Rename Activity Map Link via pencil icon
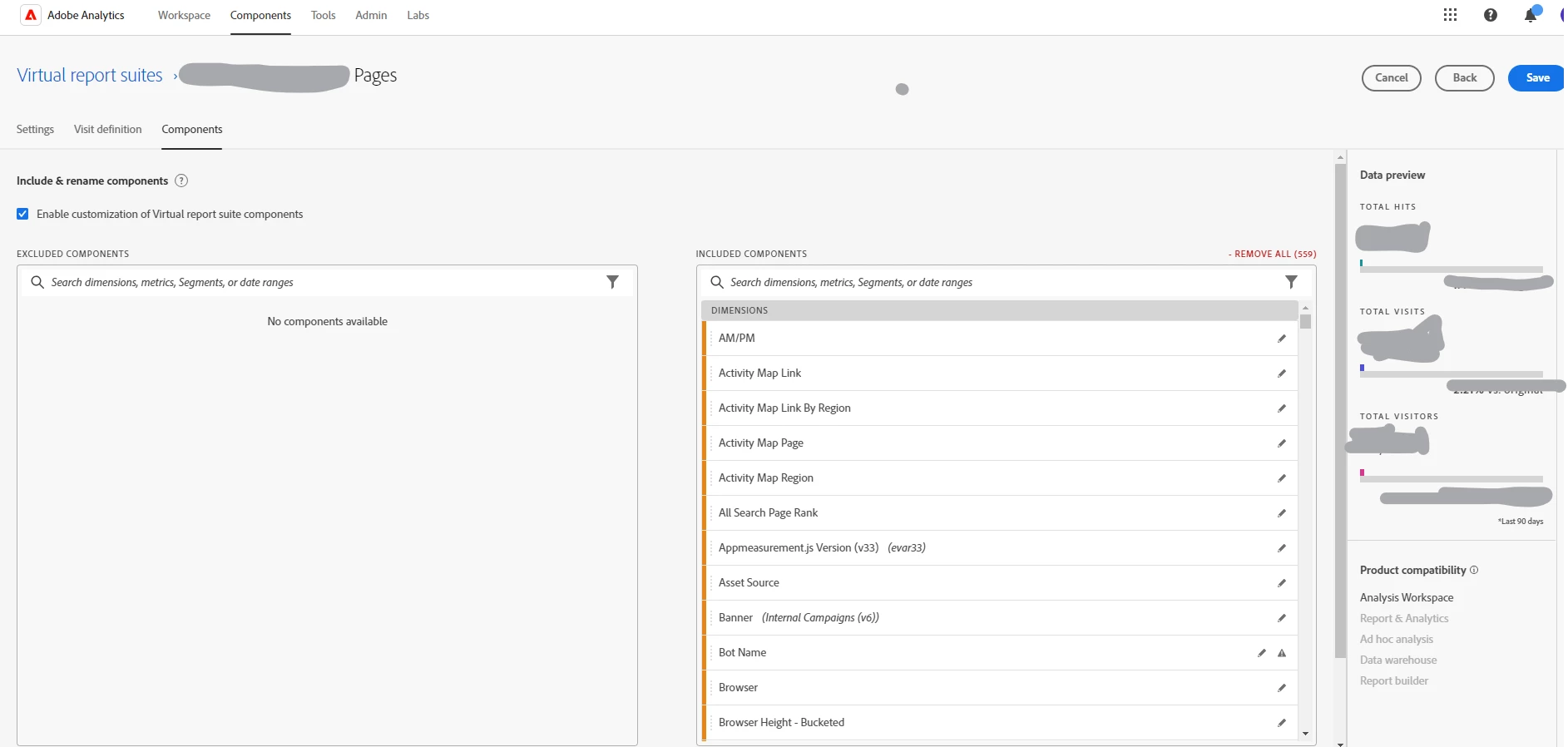This screenshot has height=747, width=1568. coord(1282,373)
